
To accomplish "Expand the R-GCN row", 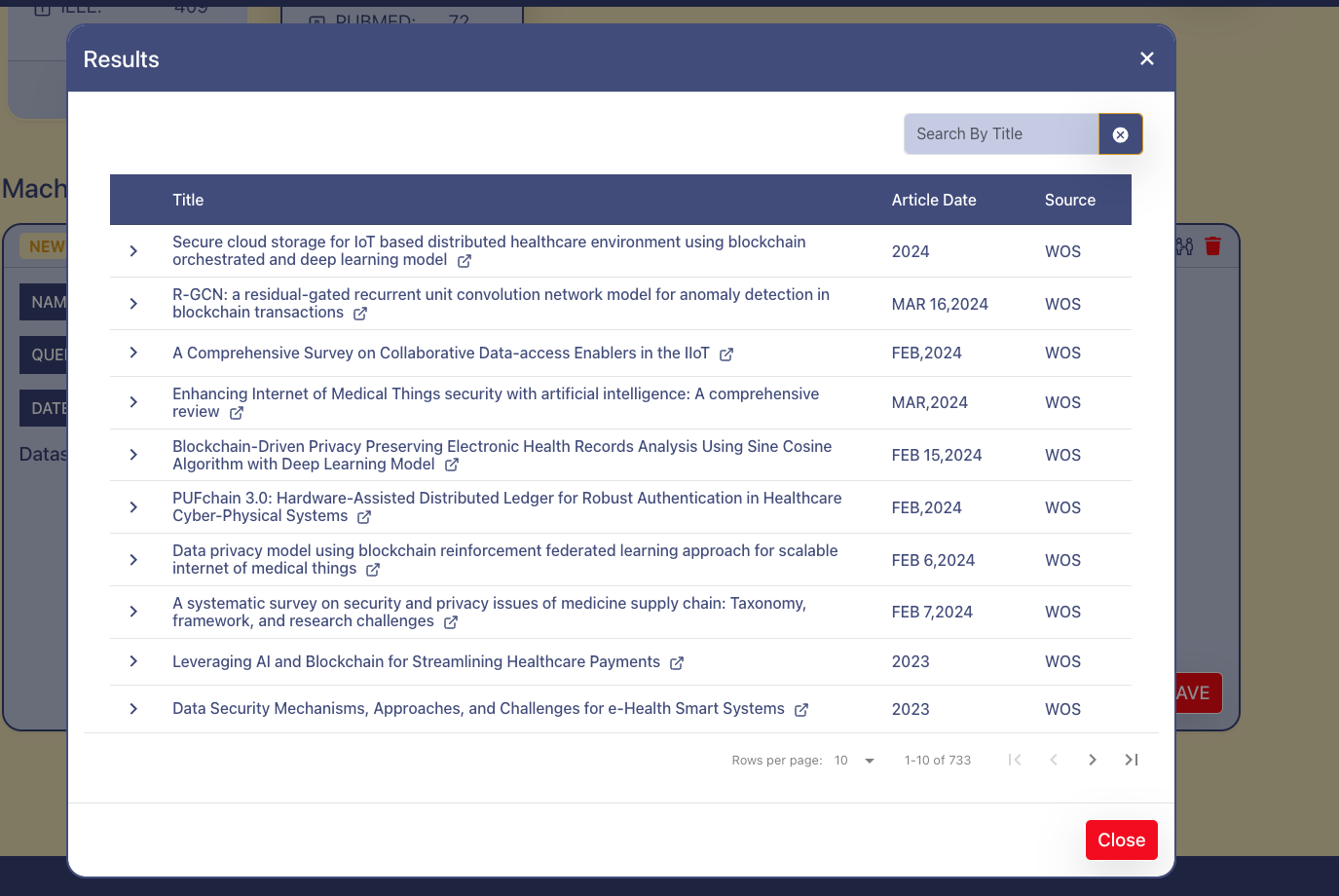I will click(x=133, y=304).
